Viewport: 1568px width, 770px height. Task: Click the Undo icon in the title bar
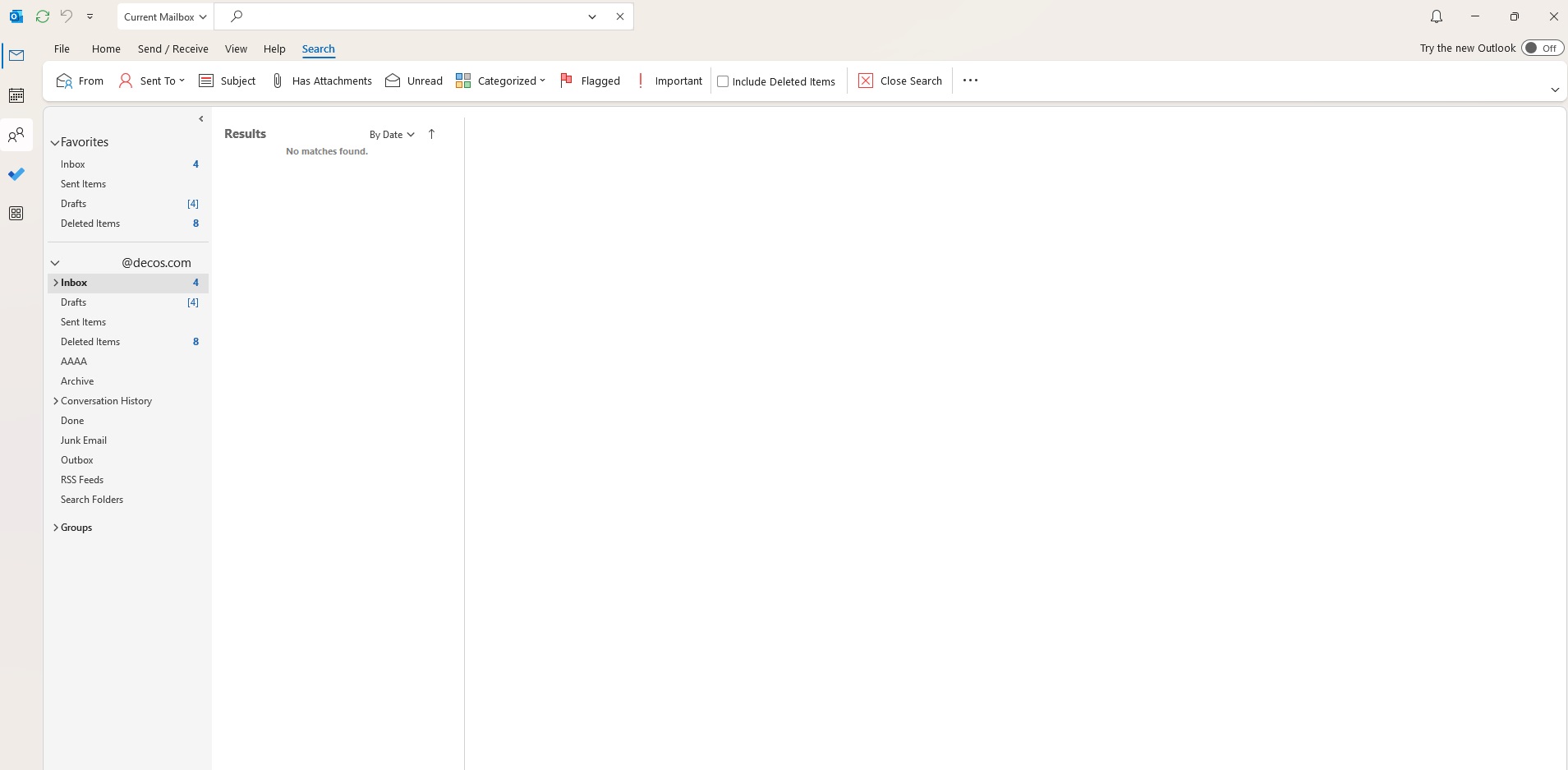[67, 16]
